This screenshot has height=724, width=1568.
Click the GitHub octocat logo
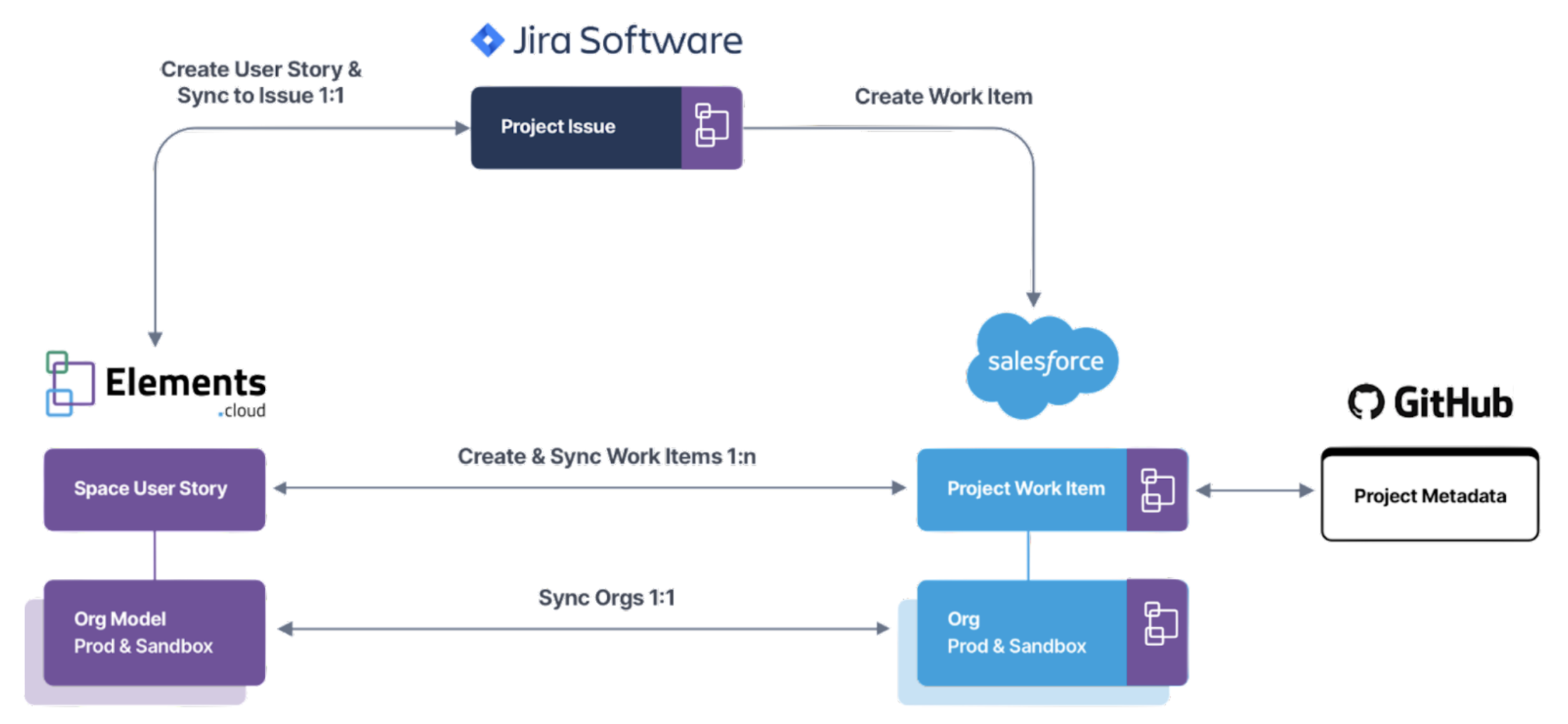(x=1366, y=402)
